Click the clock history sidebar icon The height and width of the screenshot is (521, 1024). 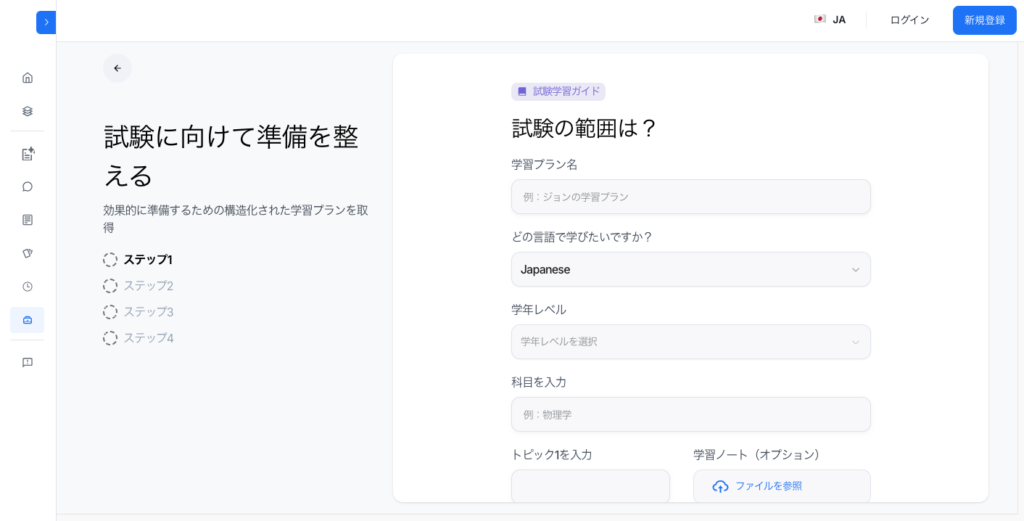tap(27, 287)
